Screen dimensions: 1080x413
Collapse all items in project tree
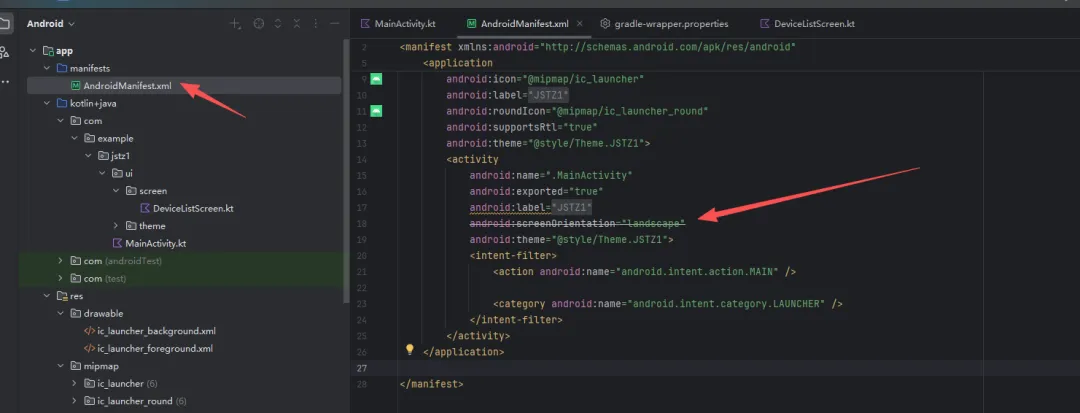point(297,24)
